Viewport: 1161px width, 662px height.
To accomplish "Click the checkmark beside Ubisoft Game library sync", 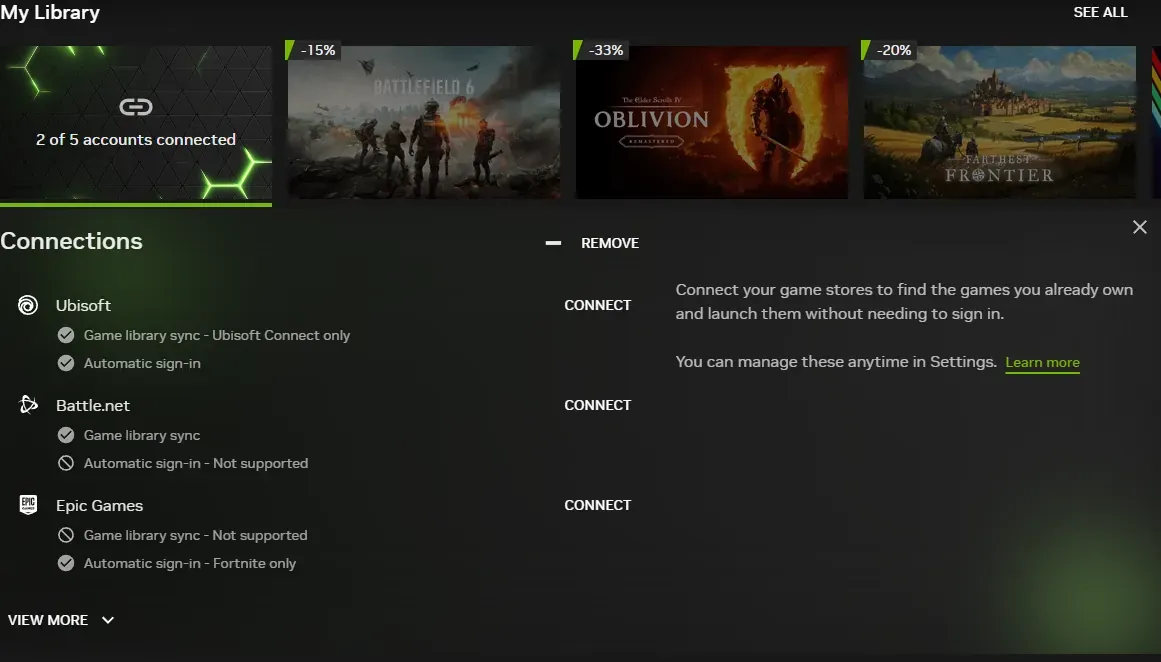I will (x=66, y=335).
